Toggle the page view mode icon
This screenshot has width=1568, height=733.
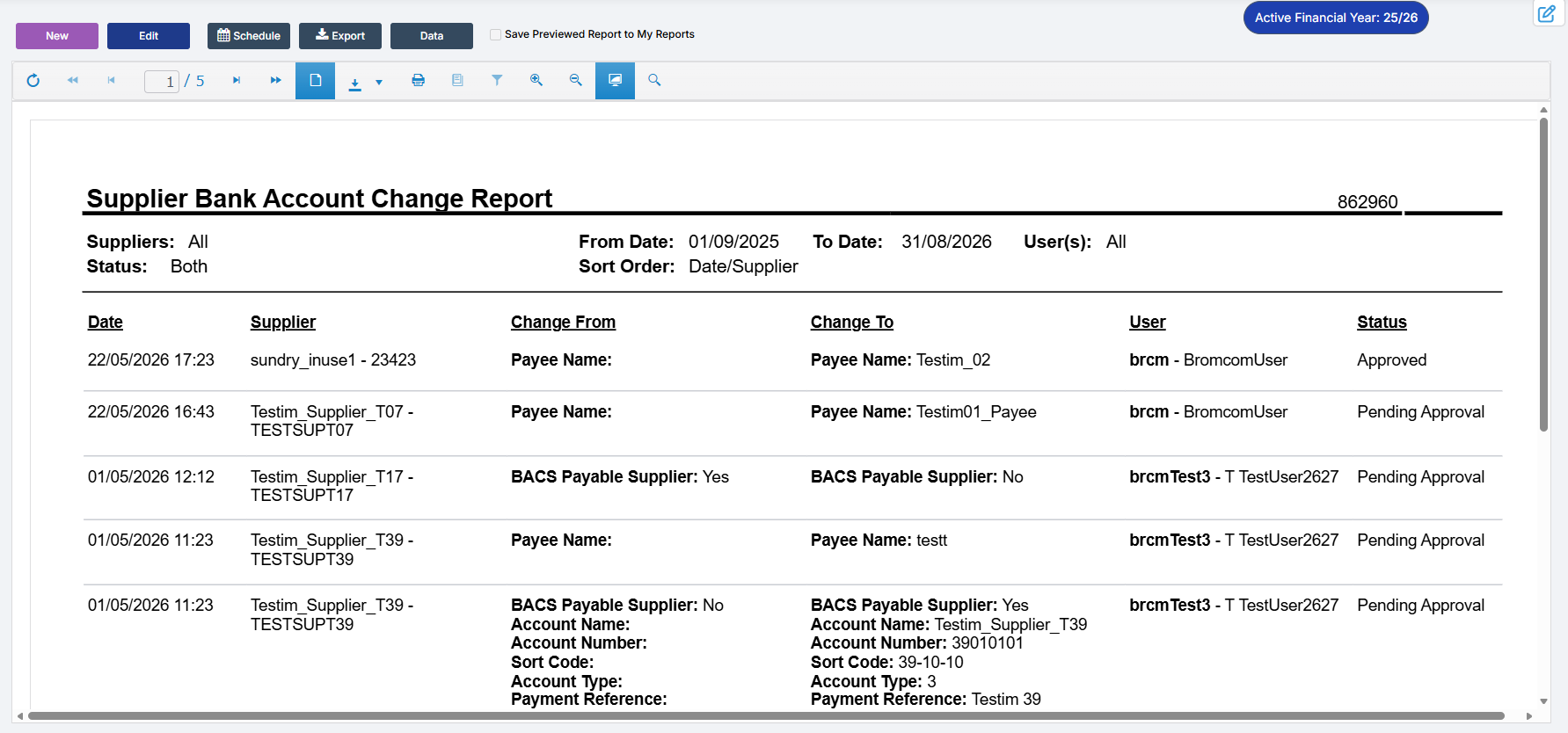(315, 81)
